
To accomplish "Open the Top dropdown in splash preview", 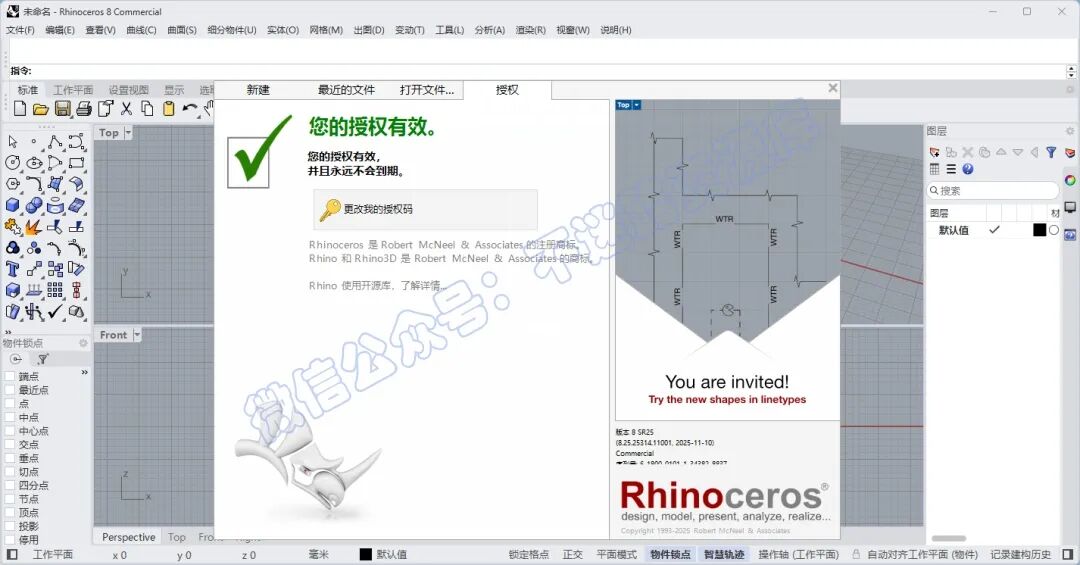I will pyautogui.click(x=636, y=105).
